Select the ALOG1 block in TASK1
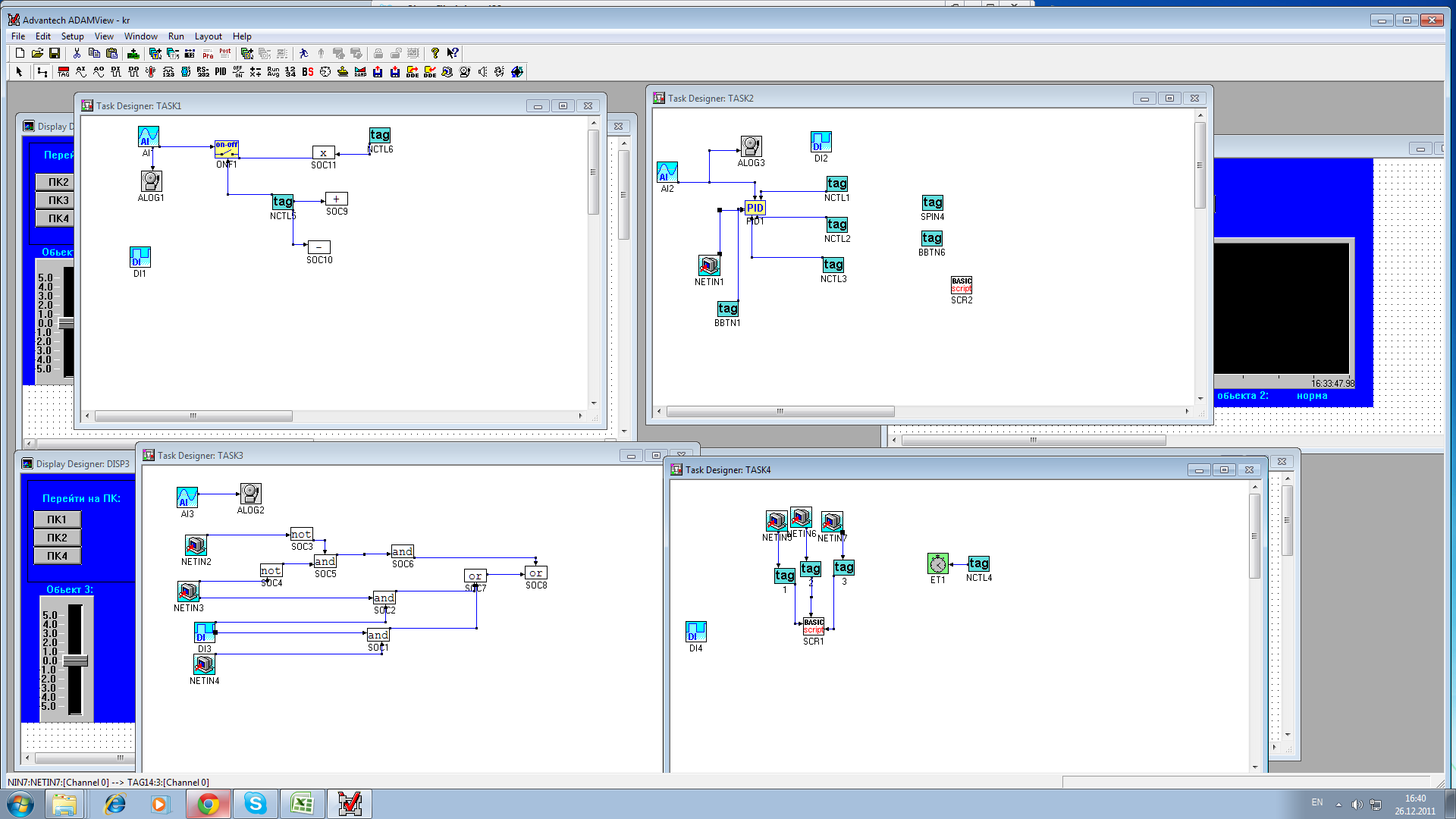The width and height of the screenshot is (1456, 819). [x=151, y=181]
